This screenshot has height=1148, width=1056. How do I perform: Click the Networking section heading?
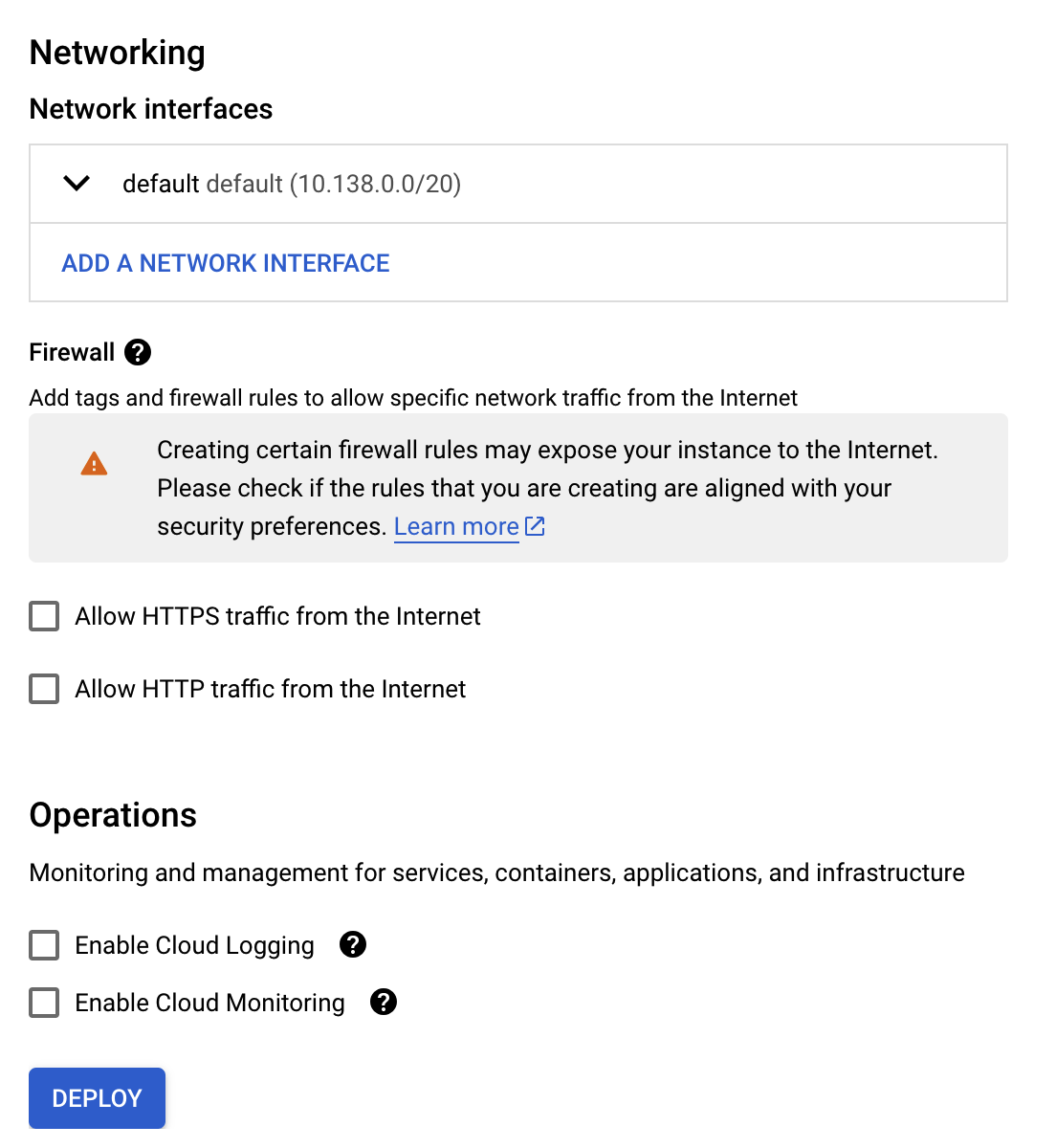tap(118, 53)
